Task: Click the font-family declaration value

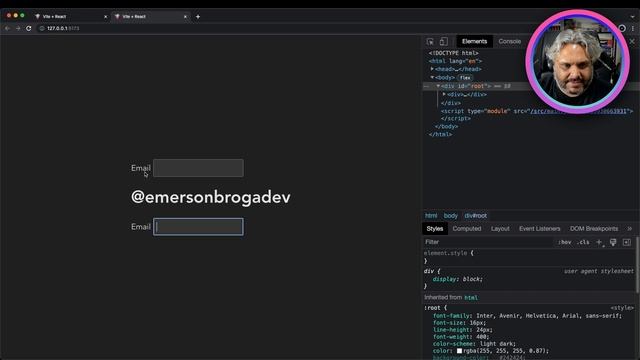Action: (549, 316)
